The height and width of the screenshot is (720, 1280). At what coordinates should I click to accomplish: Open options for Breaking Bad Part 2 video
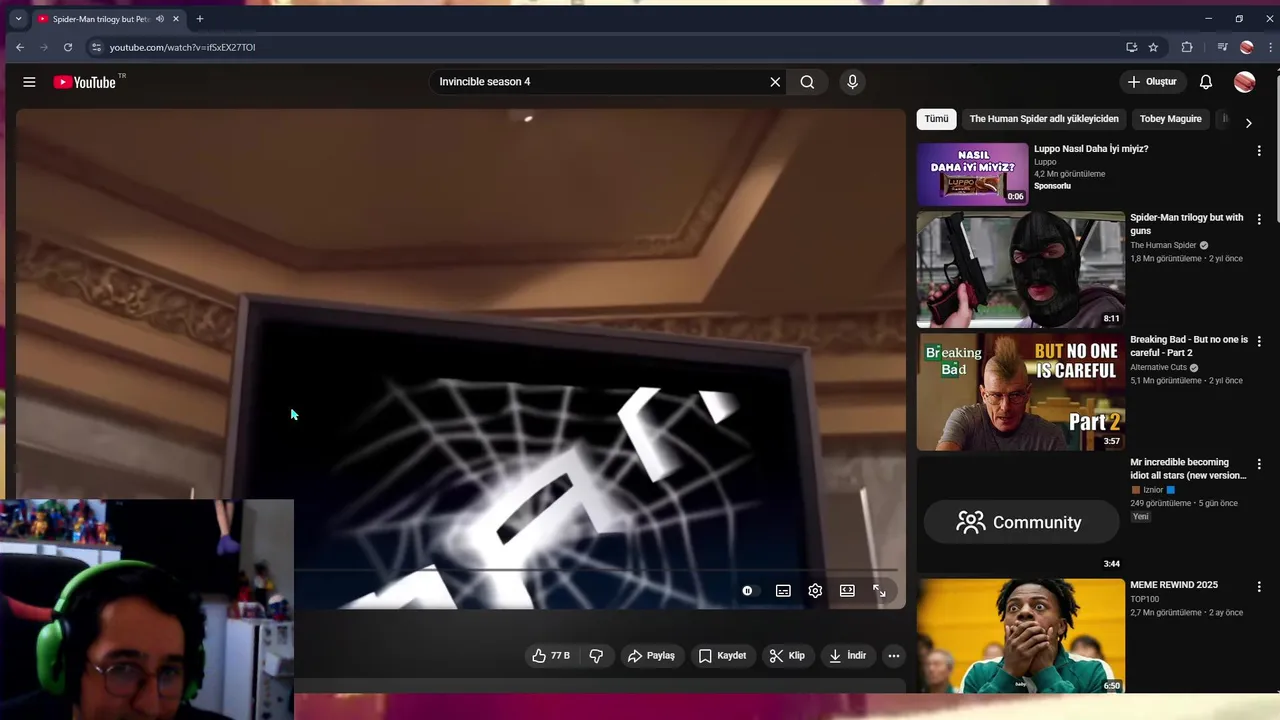[x=1259, y=341]
